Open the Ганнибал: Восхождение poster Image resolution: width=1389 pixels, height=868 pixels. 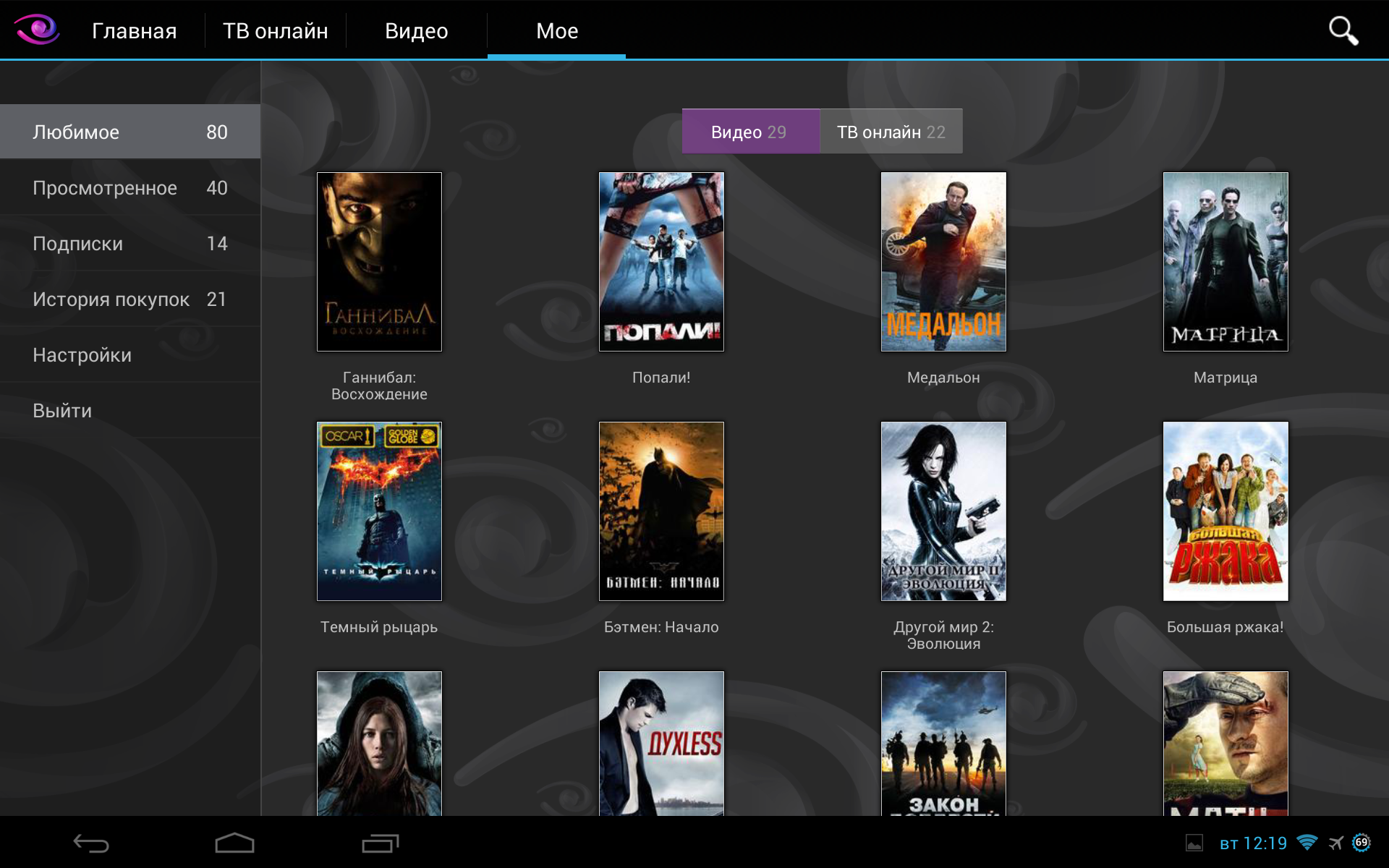point(379,262)
